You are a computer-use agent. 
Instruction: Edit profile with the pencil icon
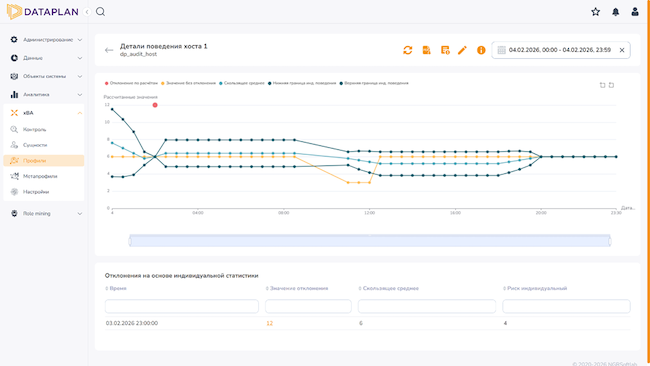462,50
